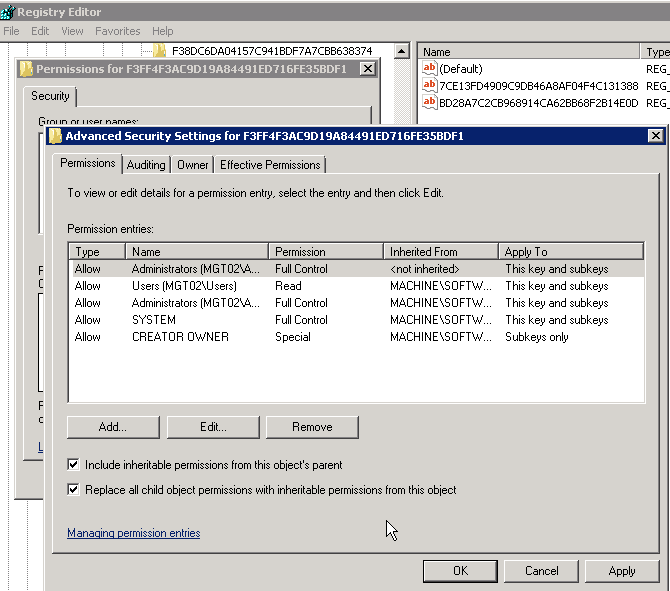Click string icon of BD28A7C2CB968914CA62BB68F2B14E0D value
This screenshot has width=670, height=591.
point(429,103)
